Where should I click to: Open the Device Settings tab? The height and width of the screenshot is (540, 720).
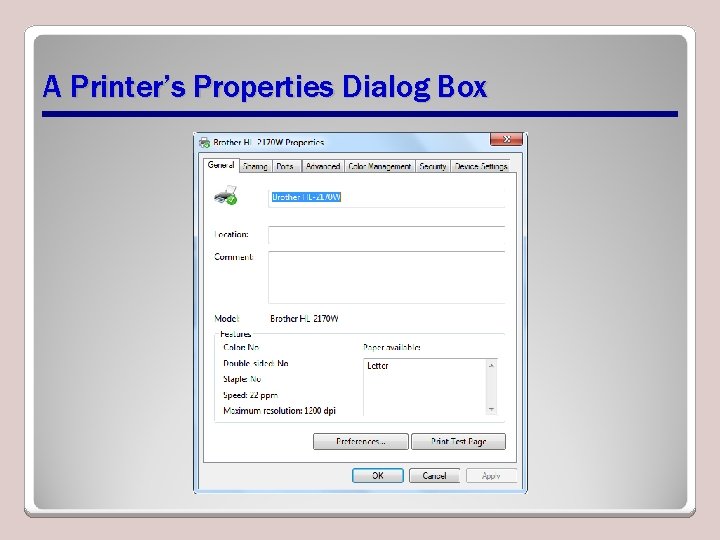[x=481, y=167]
